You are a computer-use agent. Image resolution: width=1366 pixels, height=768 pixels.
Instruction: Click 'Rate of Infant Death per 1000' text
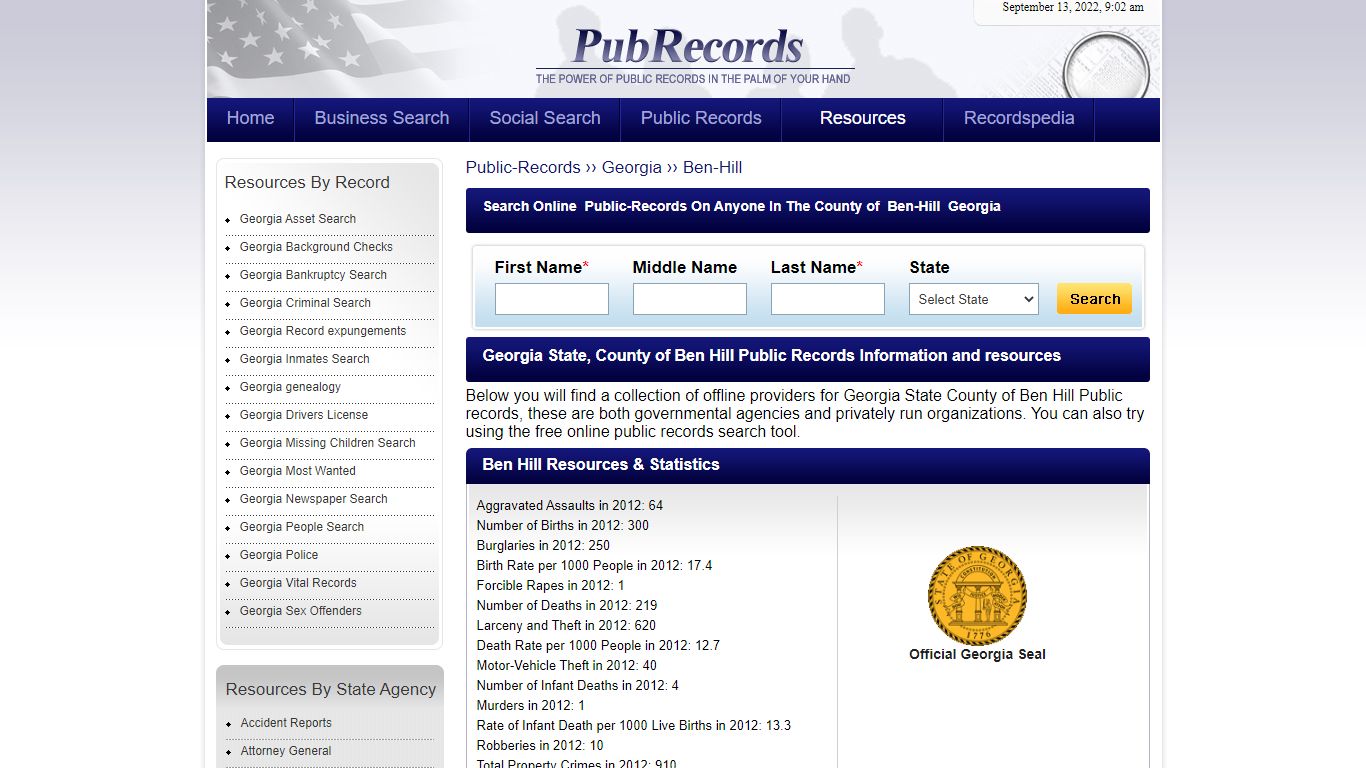coord(634,726)
